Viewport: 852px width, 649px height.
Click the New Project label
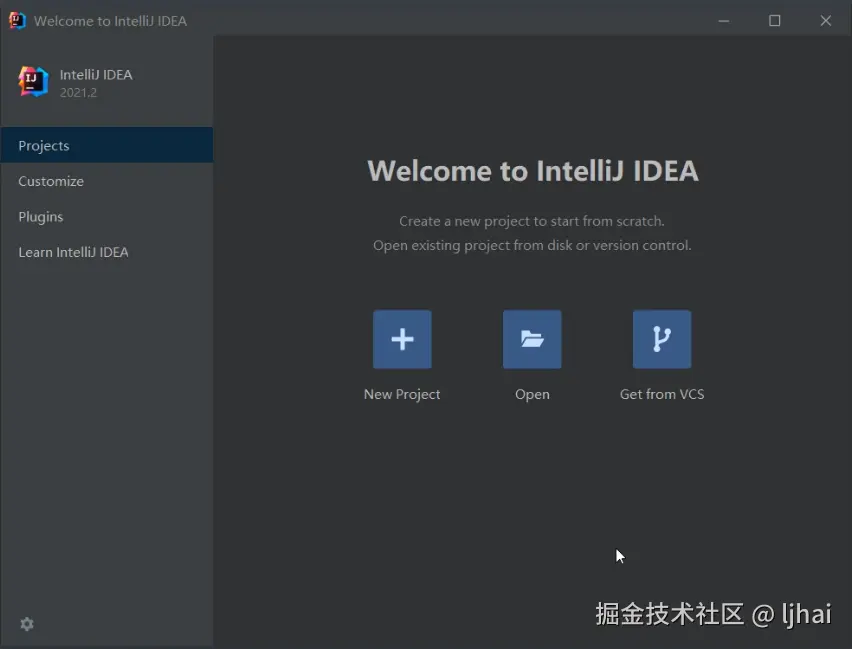coord(402,394)
